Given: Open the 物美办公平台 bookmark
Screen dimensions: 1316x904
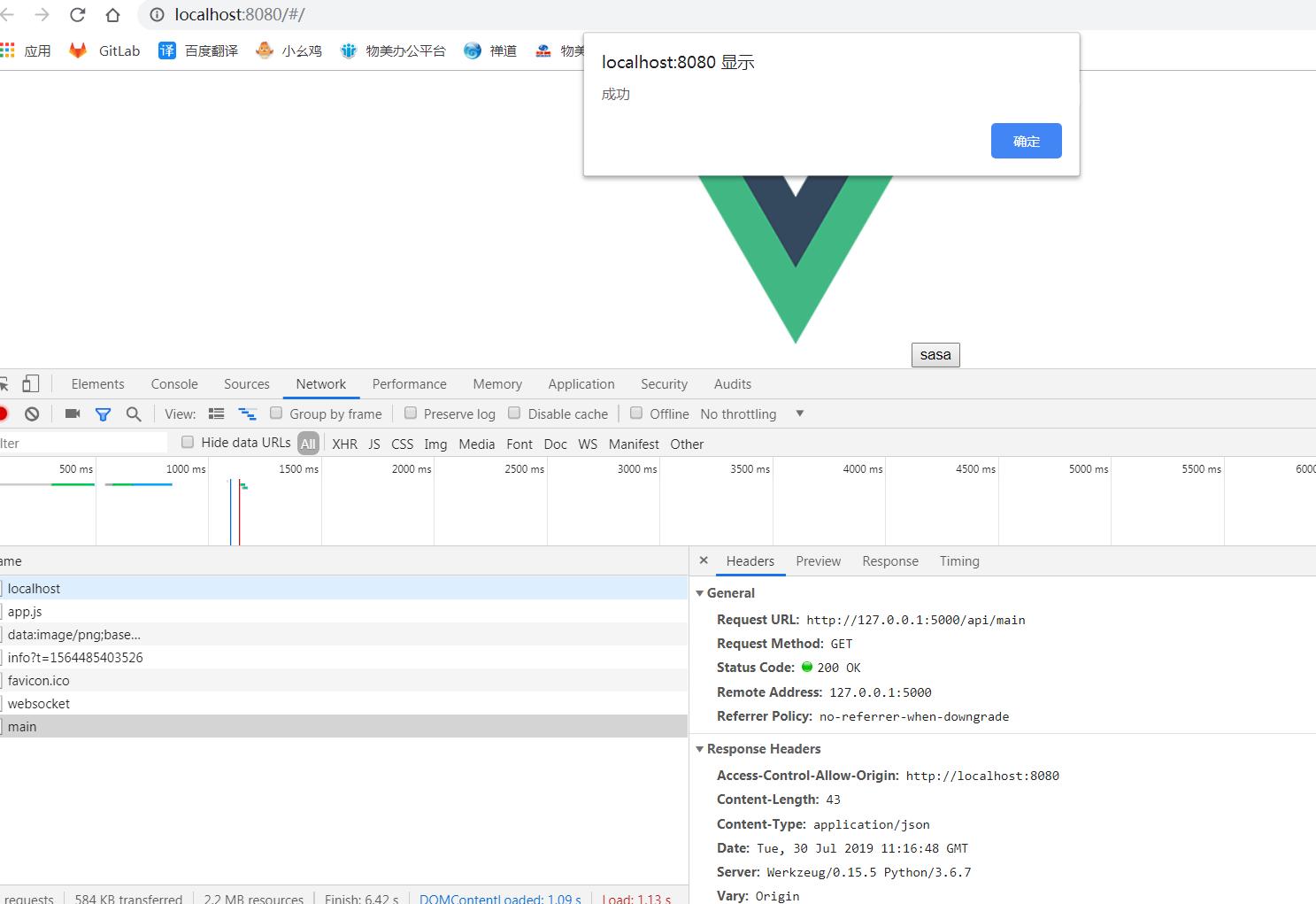Looking at the screenshot, I should pyautogui.click(x=393, y=50).
